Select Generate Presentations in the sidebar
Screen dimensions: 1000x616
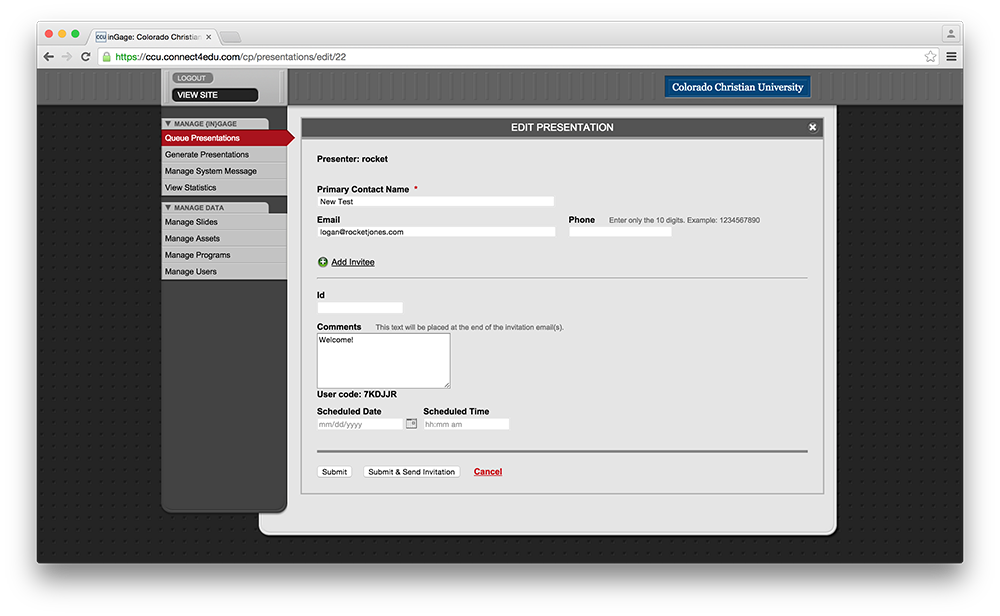click(x=207, y=155)
